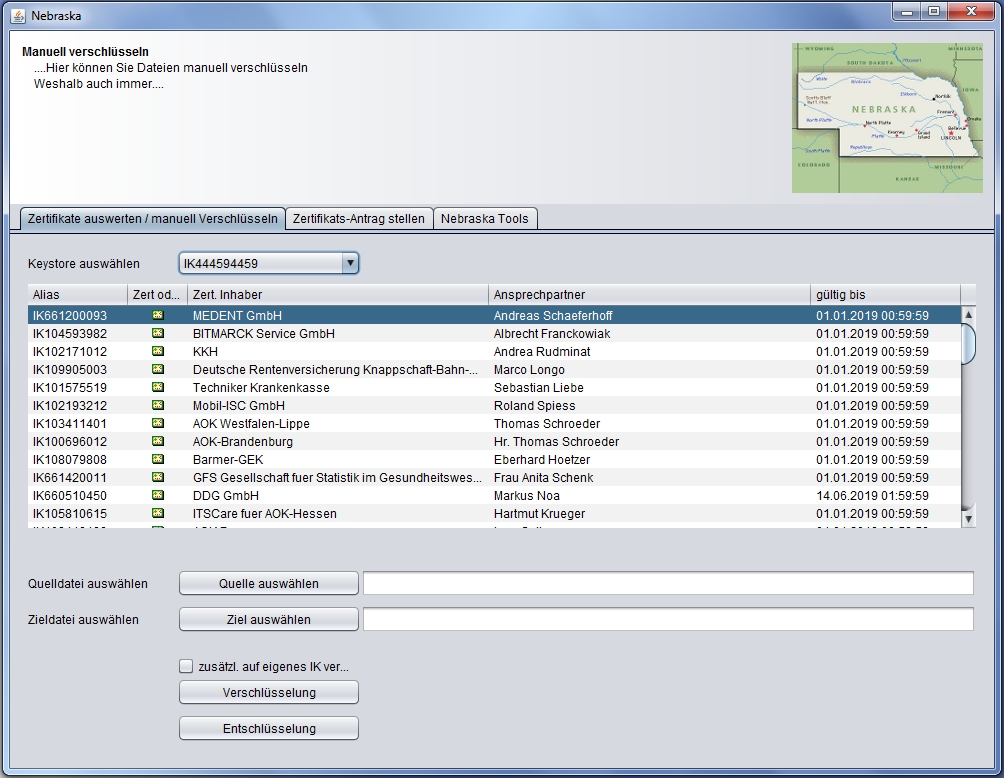Click certificate icon in Barmer-GEK row
Image resolution: width=1004 pixels, height=778 pixels.
click(158, 458)
